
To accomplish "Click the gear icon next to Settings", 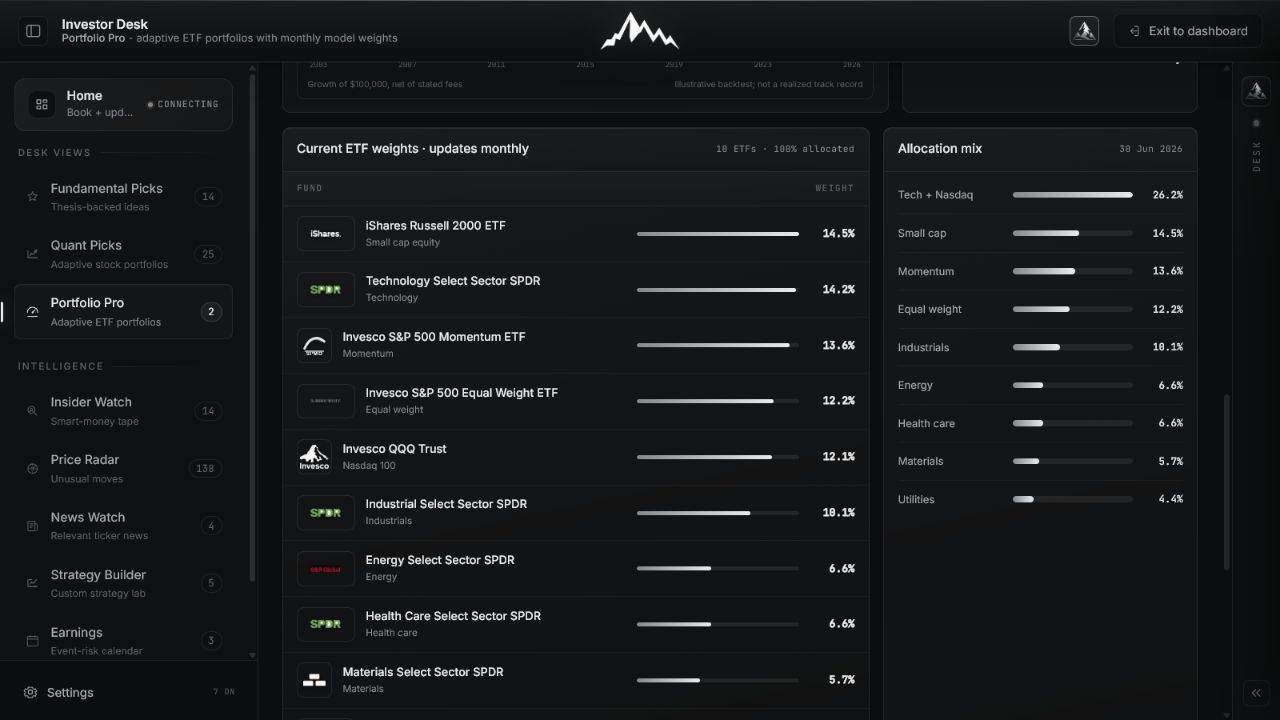I will 31,693.
